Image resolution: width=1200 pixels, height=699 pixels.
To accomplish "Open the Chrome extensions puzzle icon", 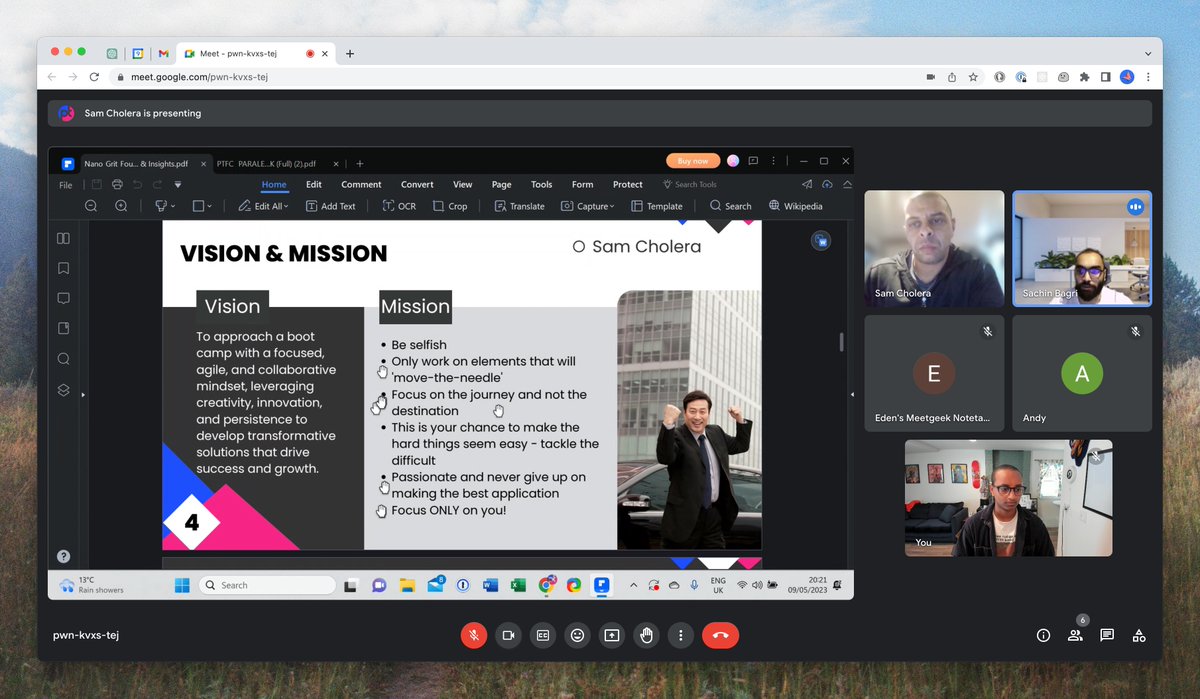I will click(x=1085, y=77).
